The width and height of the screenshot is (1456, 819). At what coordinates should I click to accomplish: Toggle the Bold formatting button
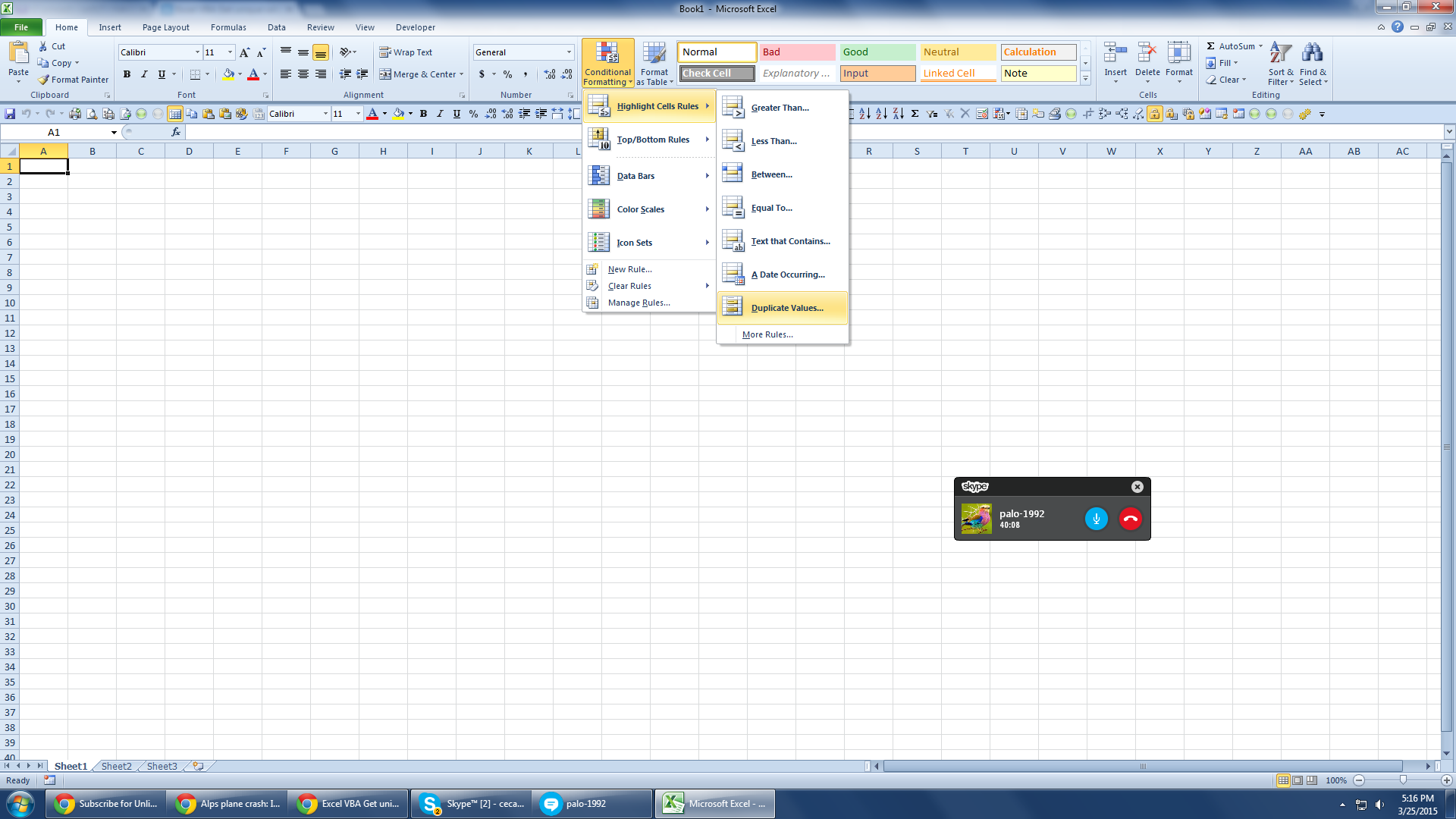pos(126,73)
